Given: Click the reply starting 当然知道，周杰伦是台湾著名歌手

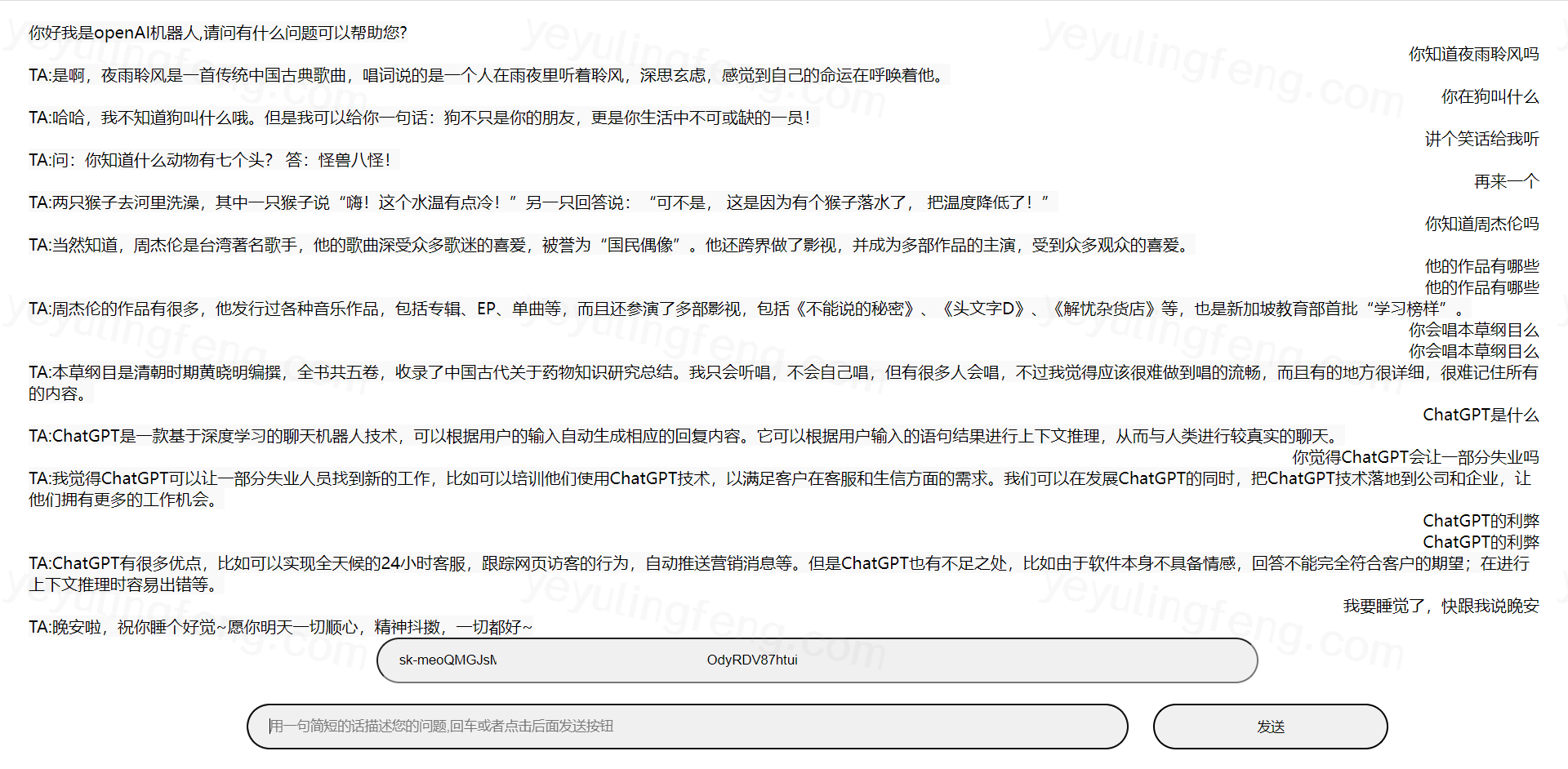Looking at the screenshot, I should 612,245.
